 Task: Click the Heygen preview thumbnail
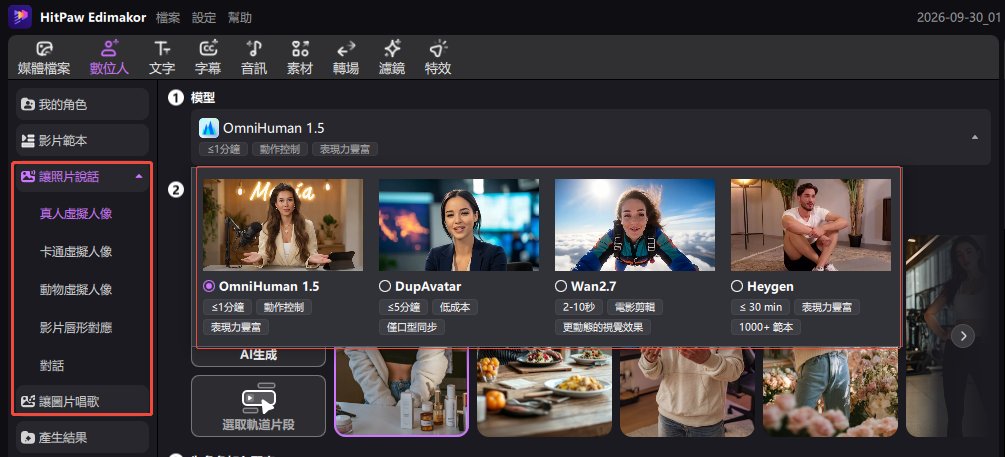[x=811, y=225]
